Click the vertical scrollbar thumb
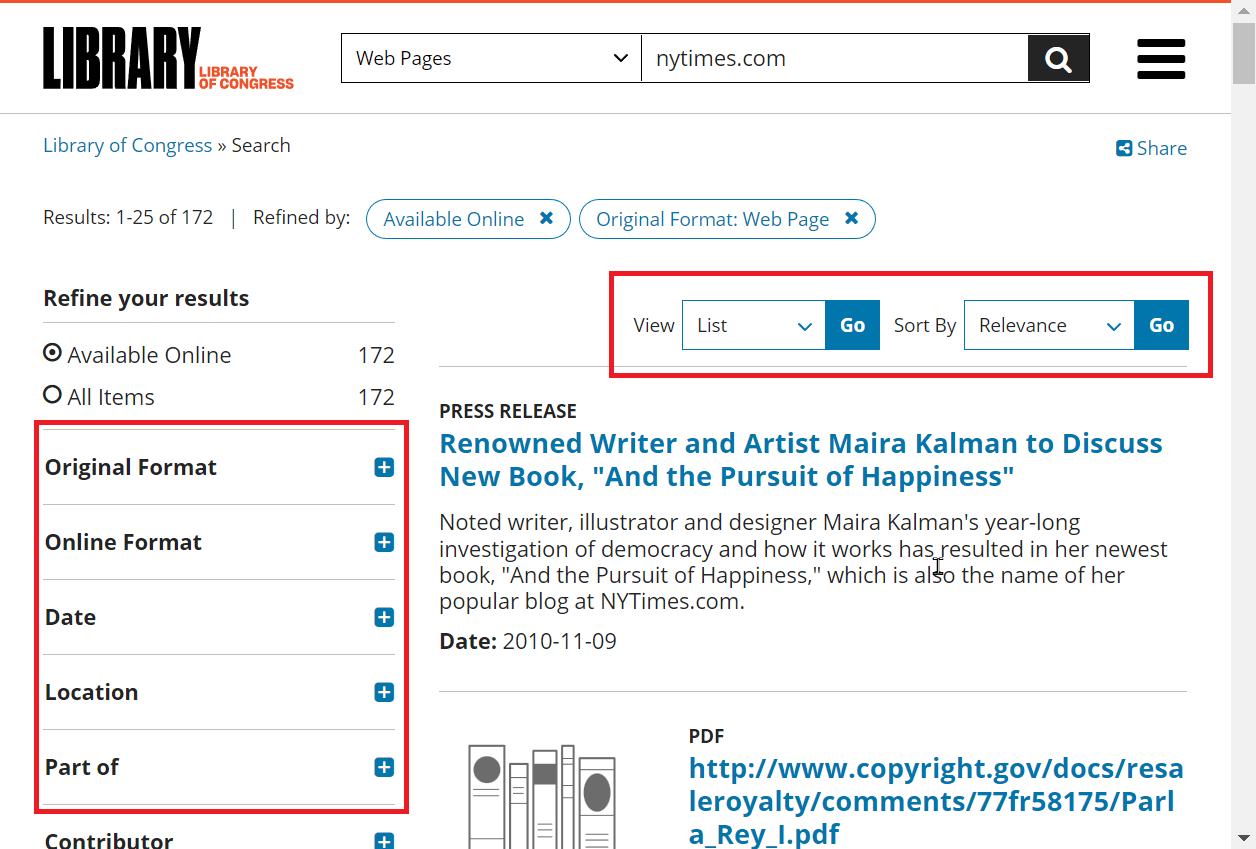 pyautogui.click(x=1243, y=54)
